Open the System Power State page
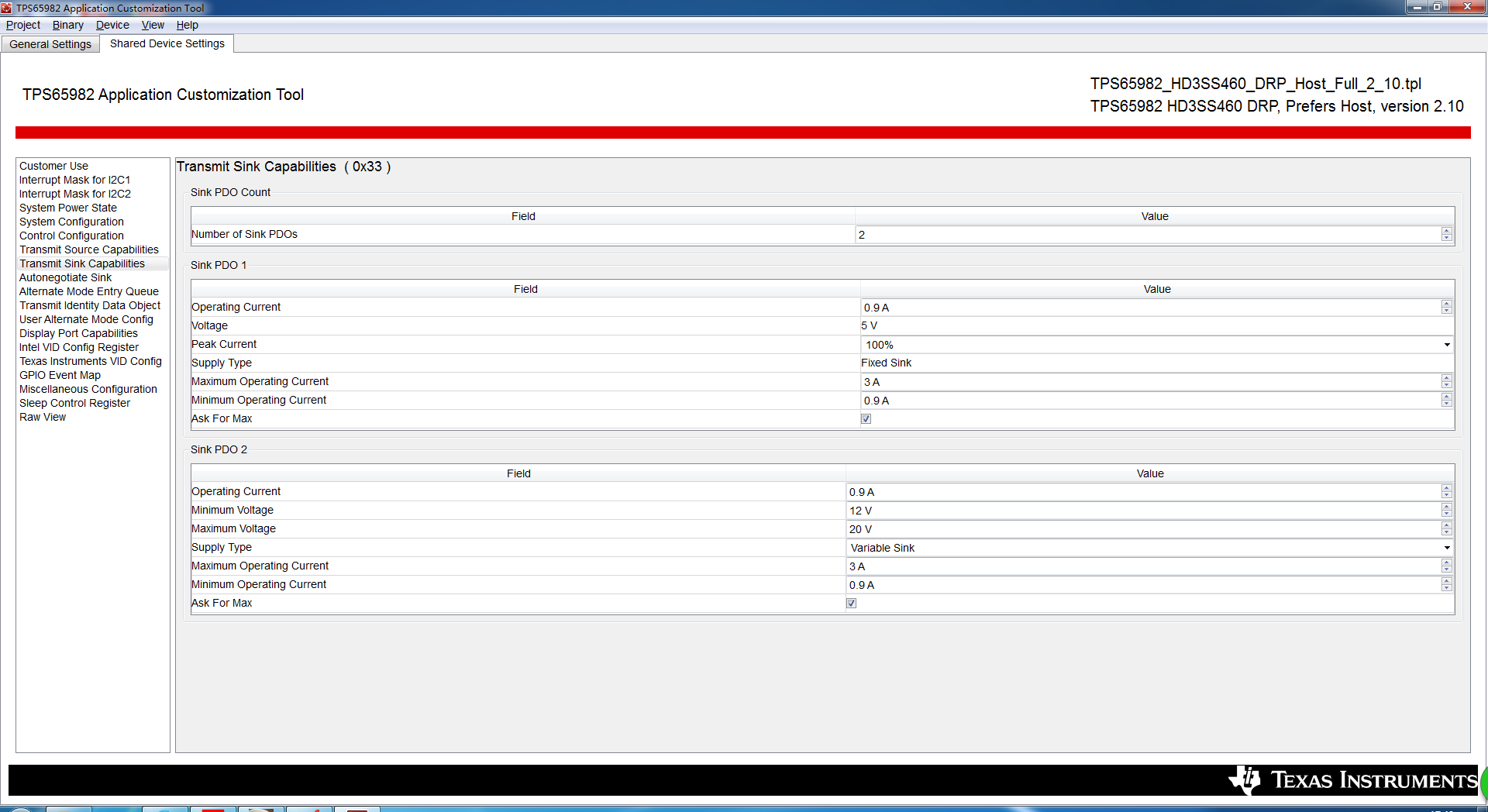Image resolution: width=1488 pixels, height=812 pixels. click(68, 208)
